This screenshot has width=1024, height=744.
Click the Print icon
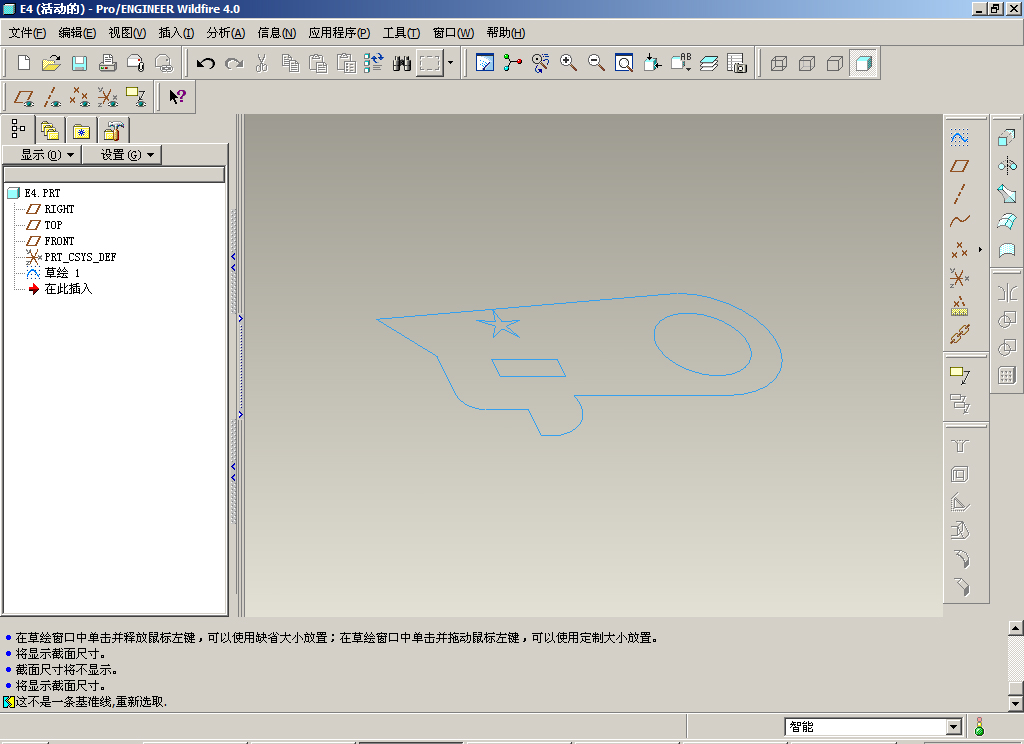click(x=107, y=63)
